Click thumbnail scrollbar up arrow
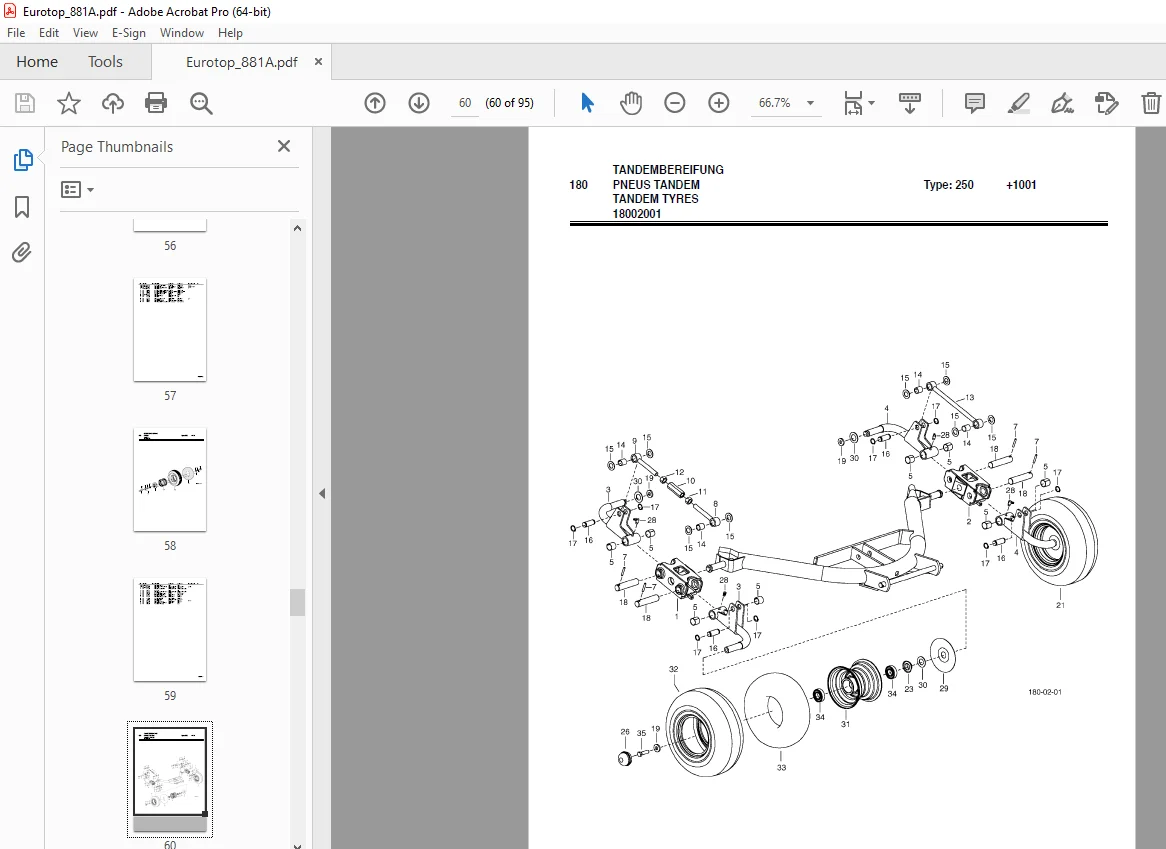The image size is (1166, 849). [x=297, y=228]
